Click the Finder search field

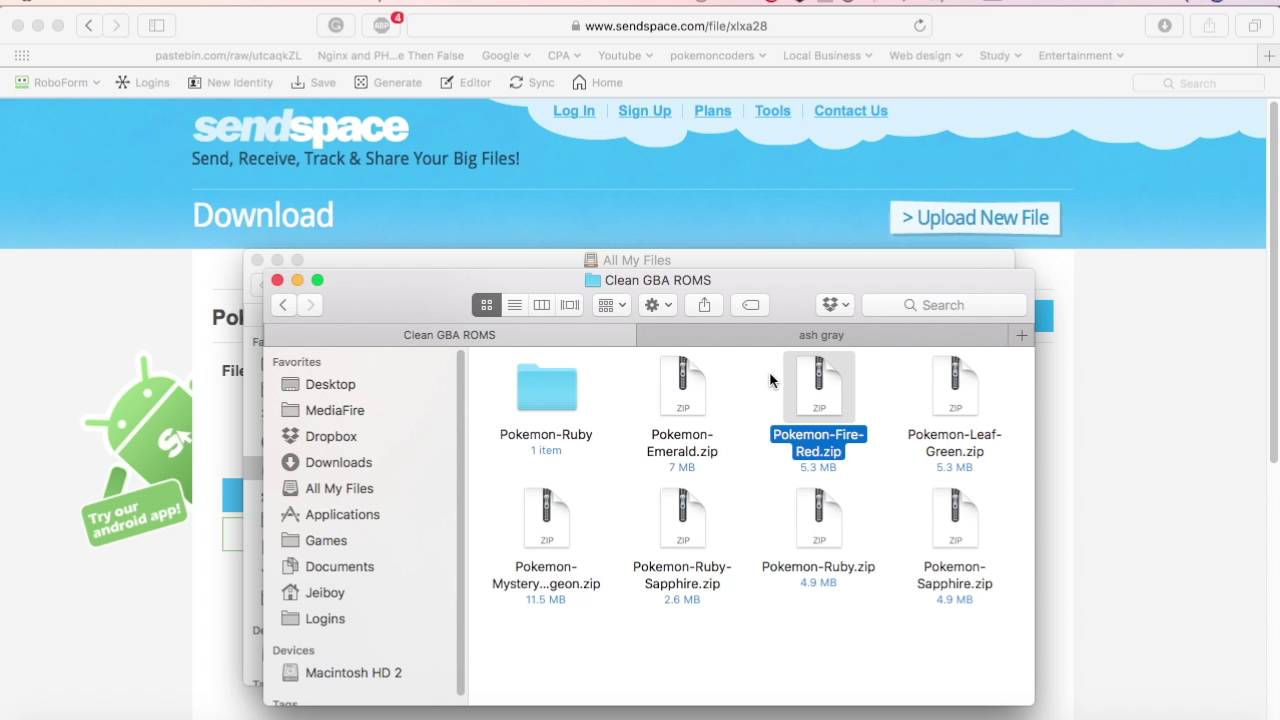pos(944,305)
